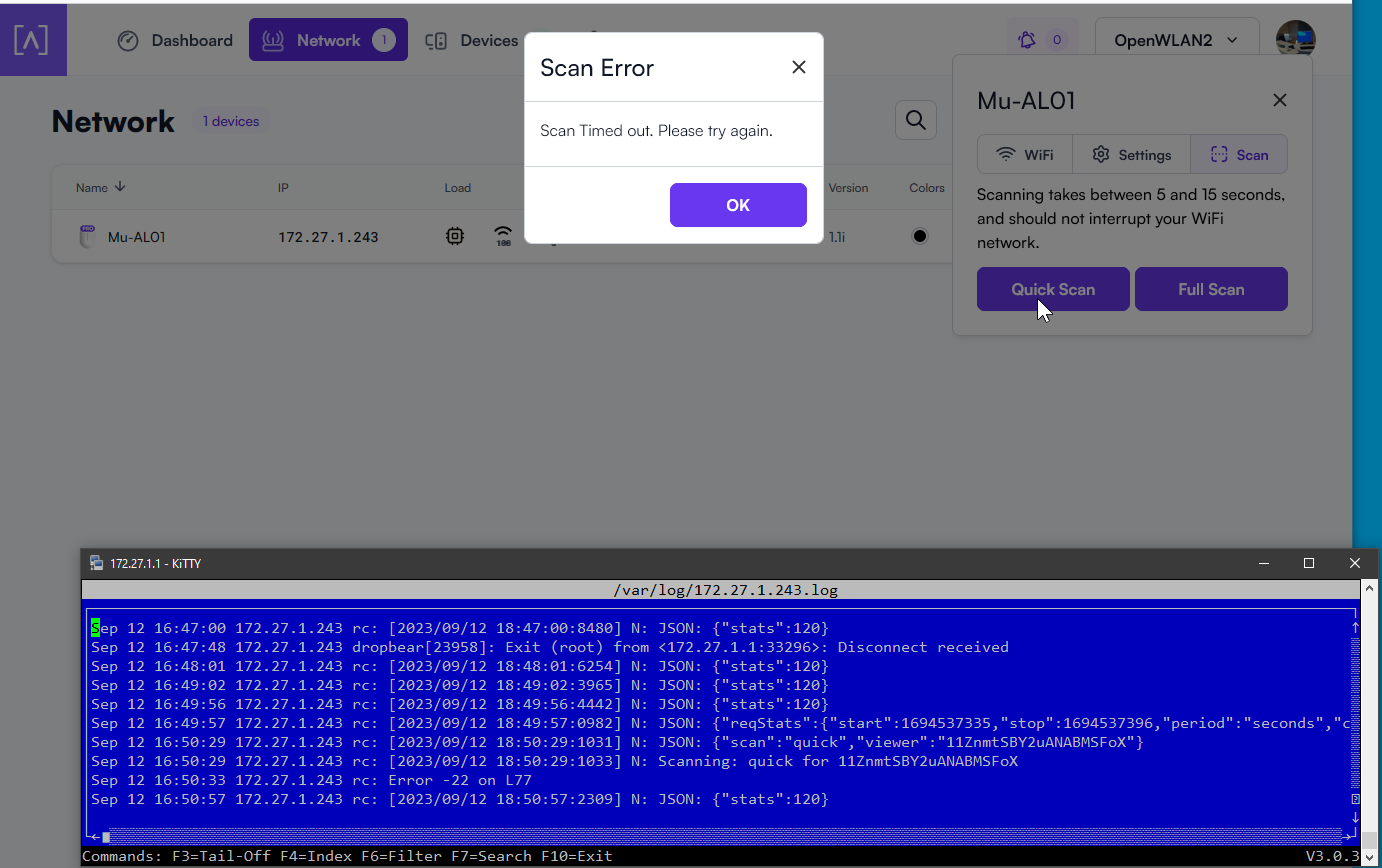
Task: Click the search magnifier icon
Action: [915, 121]
